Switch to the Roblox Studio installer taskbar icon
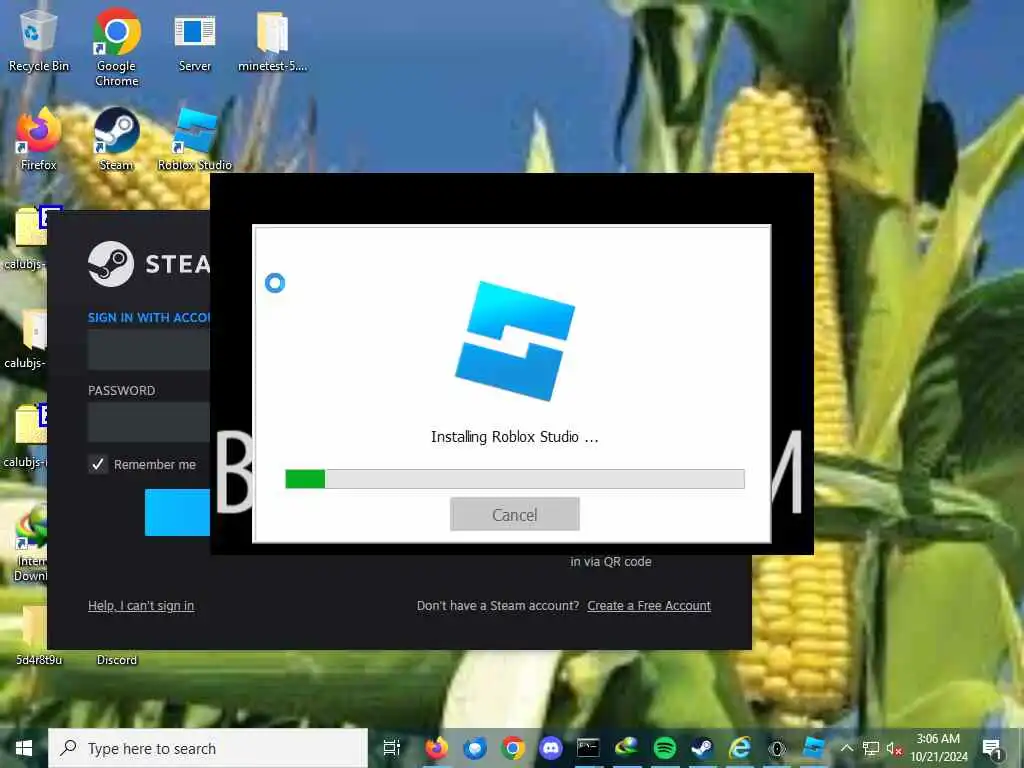Image resolution: width=1024 pixels, height=768 pixels. click(814, 748)
